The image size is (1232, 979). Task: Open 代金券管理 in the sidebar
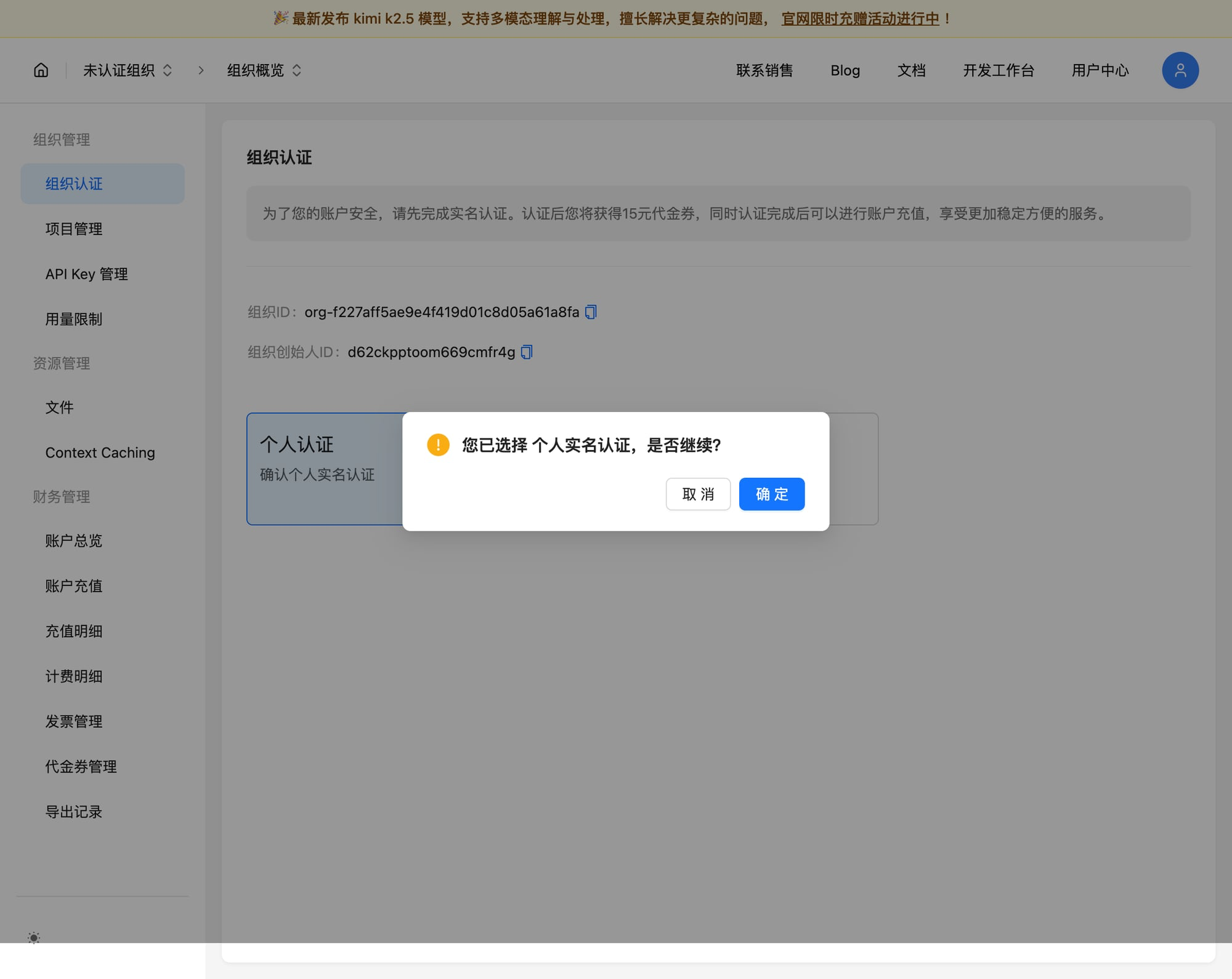pyautogui.click(x=80, y=767)
